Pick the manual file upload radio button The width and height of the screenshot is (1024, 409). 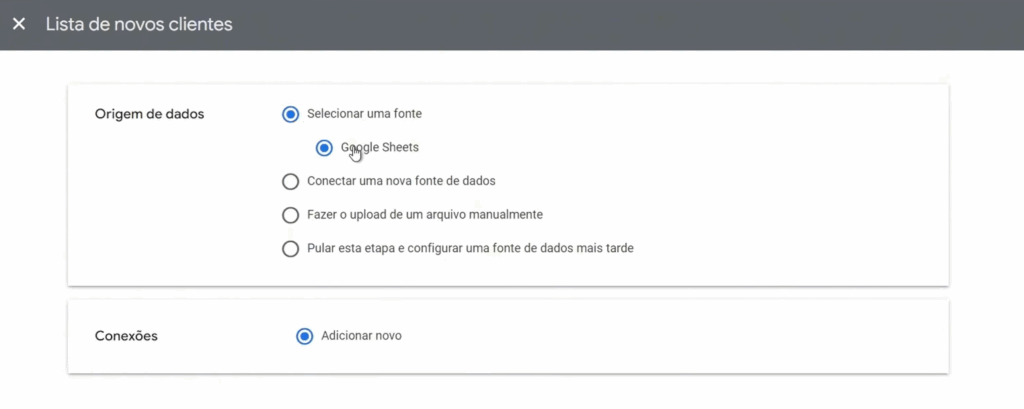coord(291,215)
